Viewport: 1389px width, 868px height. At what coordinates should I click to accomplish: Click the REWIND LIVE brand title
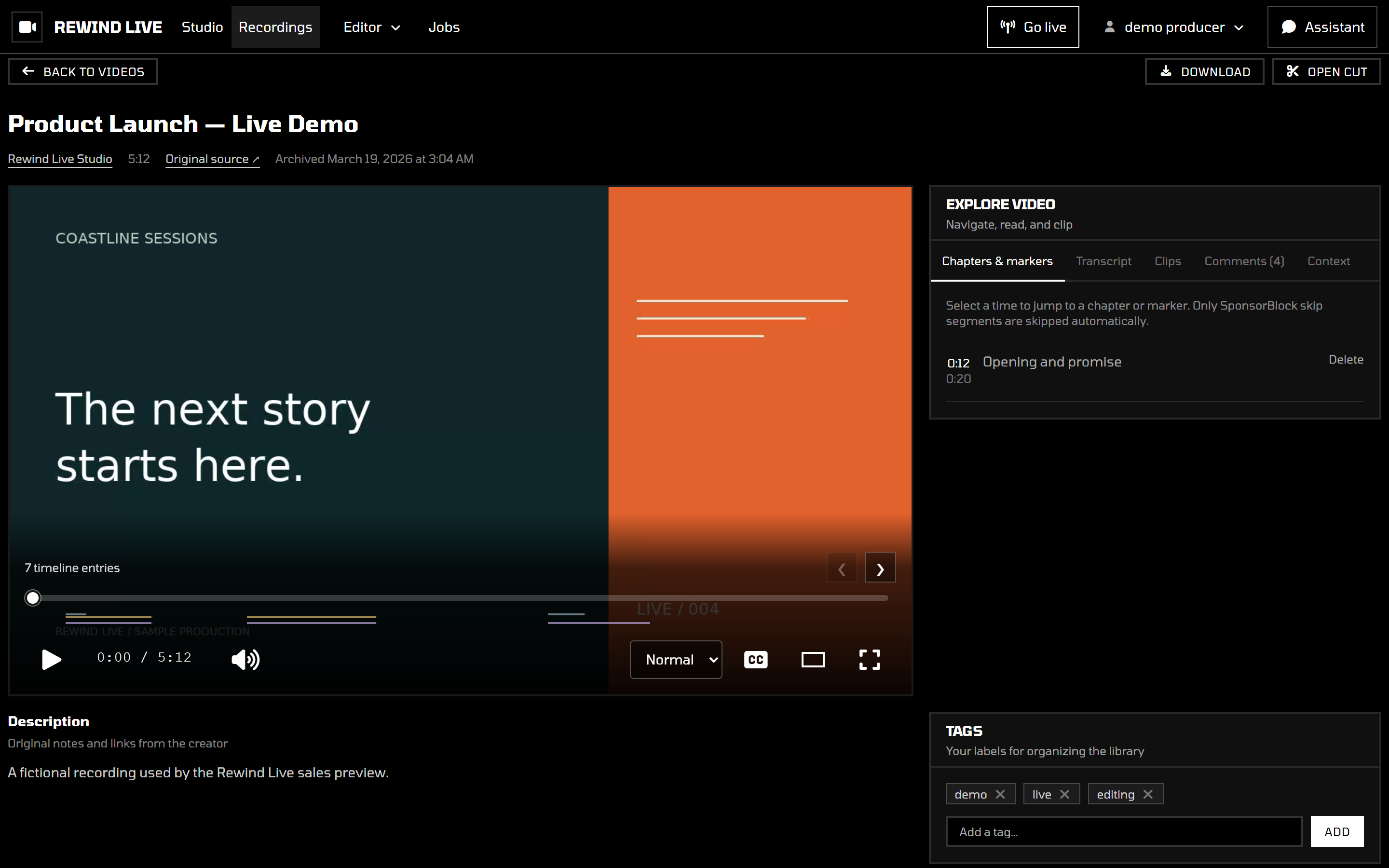tap(108, 27)
